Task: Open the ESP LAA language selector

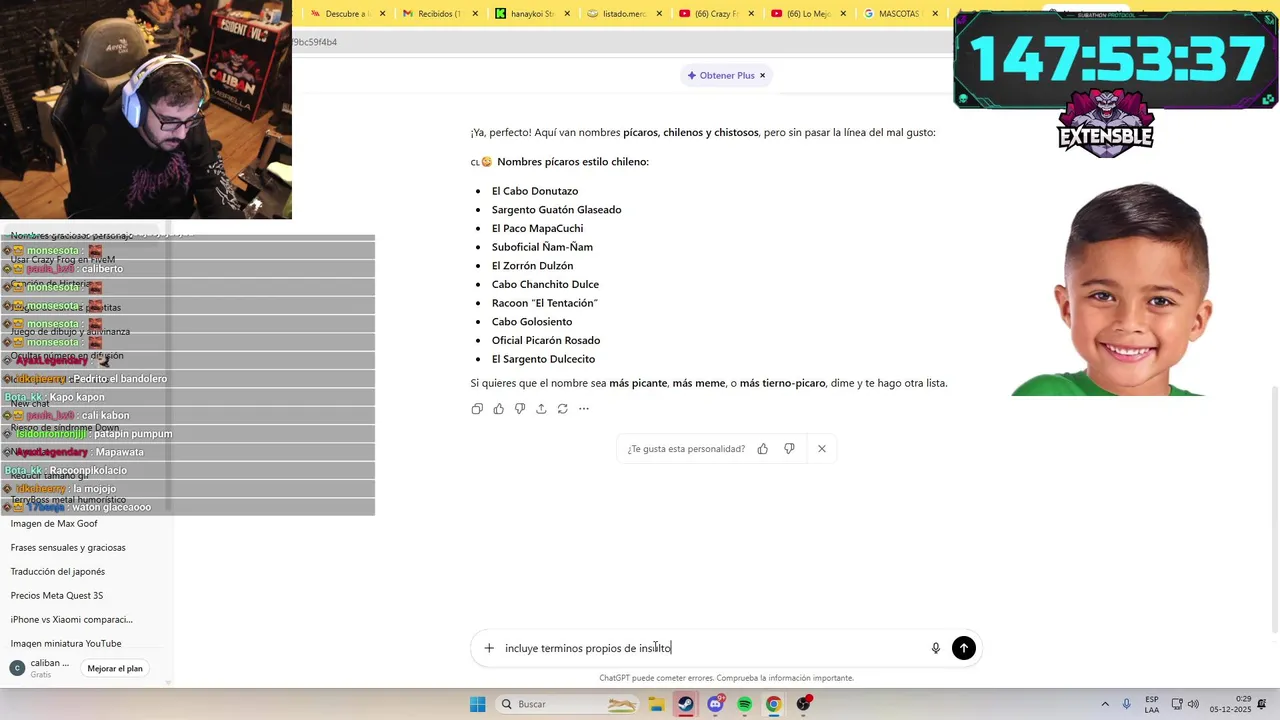Action: tap(1152, 704)
